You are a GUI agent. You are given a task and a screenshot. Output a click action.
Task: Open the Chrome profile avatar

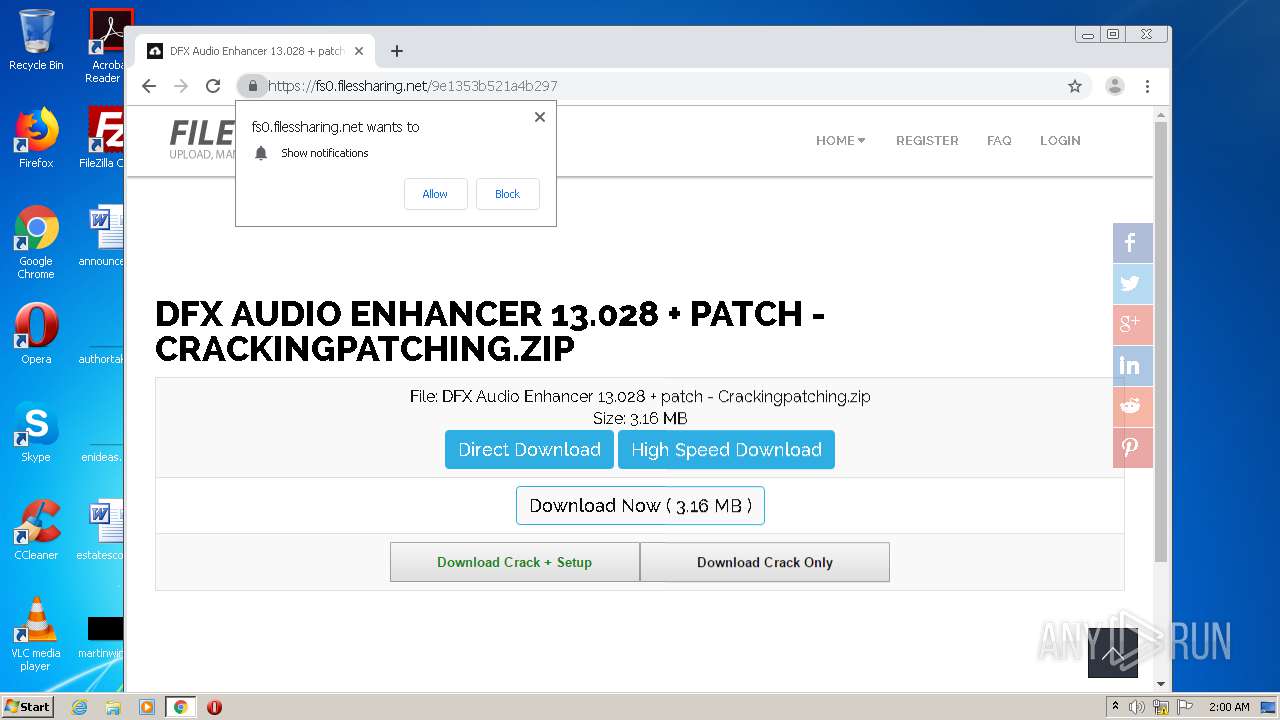pyautogui.click(x=1115, y=86)
